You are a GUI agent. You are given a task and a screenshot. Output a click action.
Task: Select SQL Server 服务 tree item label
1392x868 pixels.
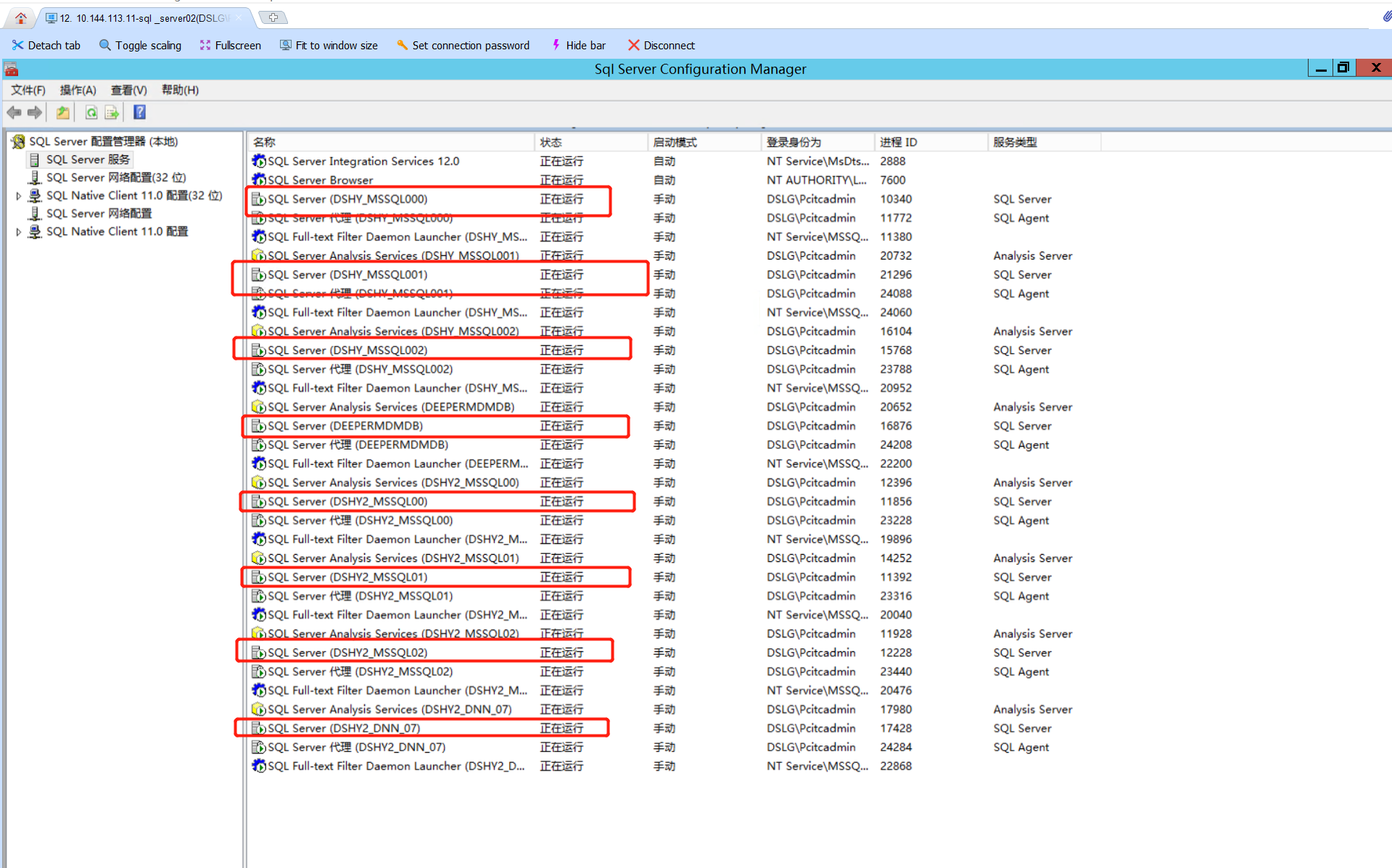tap(88, 160)
